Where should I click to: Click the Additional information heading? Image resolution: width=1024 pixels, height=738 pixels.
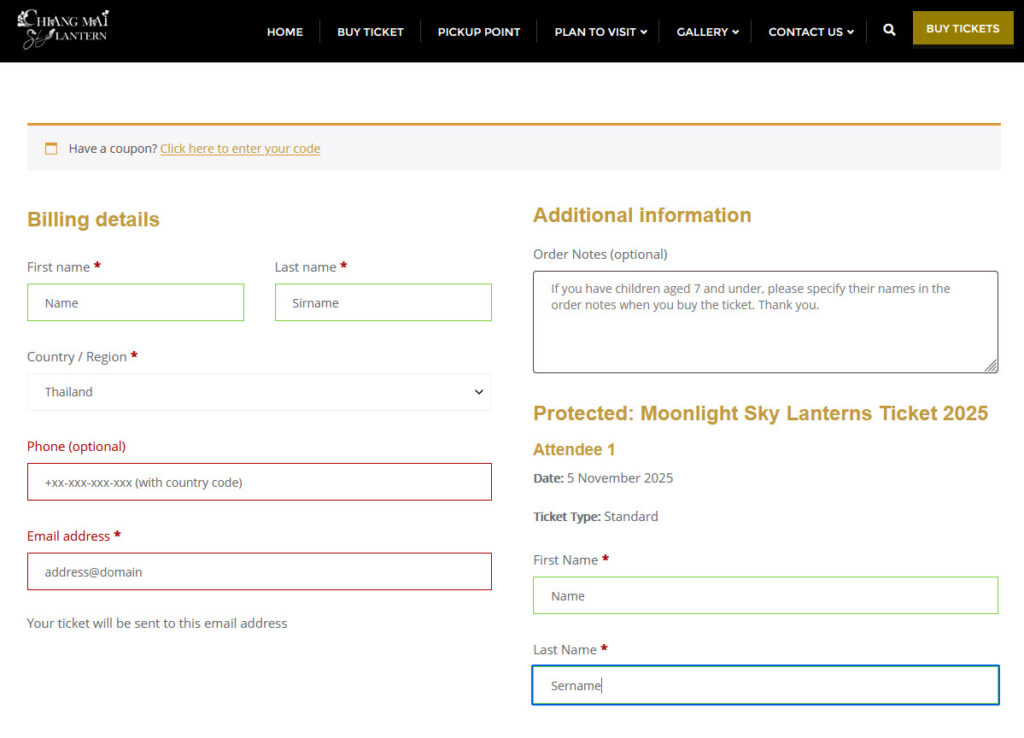(x=642, y=216)
